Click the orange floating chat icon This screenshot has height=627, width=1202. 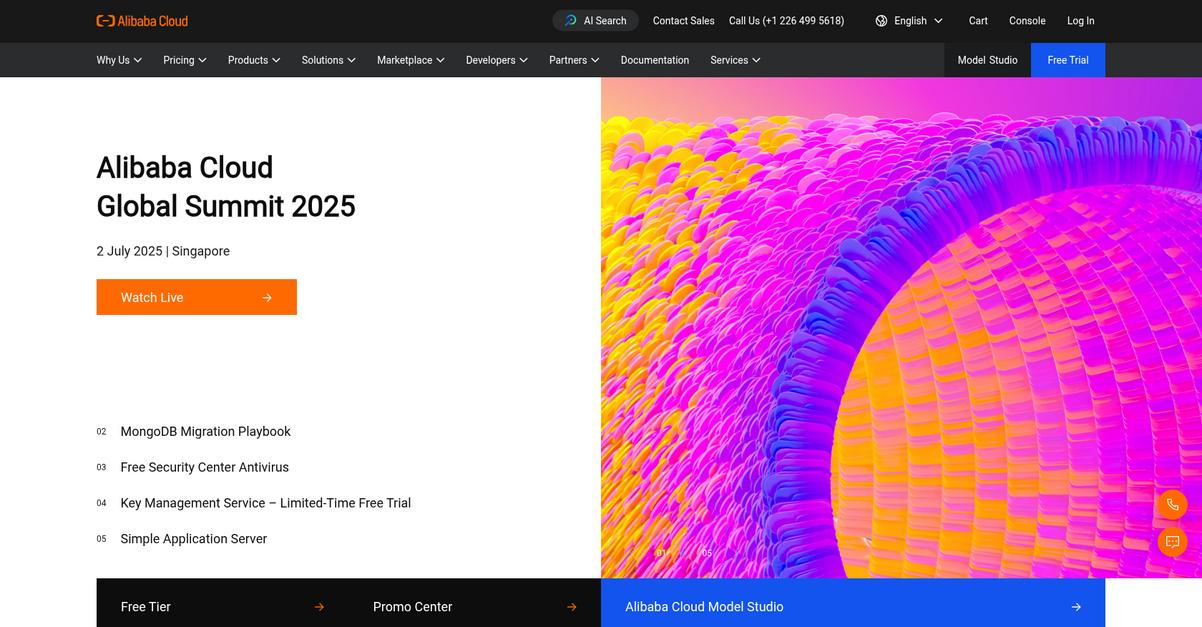pos(1172,542)
